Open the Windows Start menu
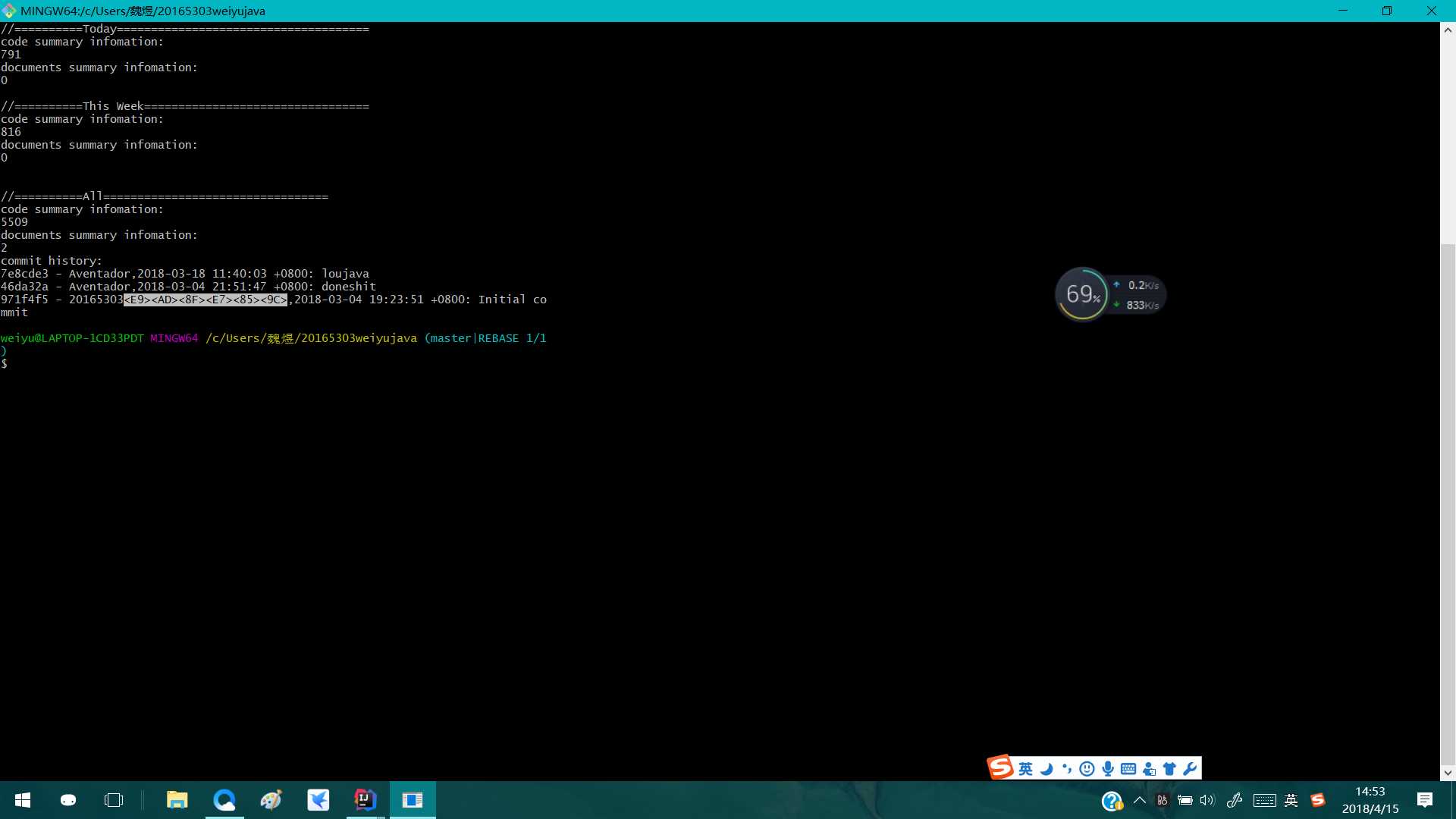The height and width of the screenshot is (819, 1456). point(23,800)
